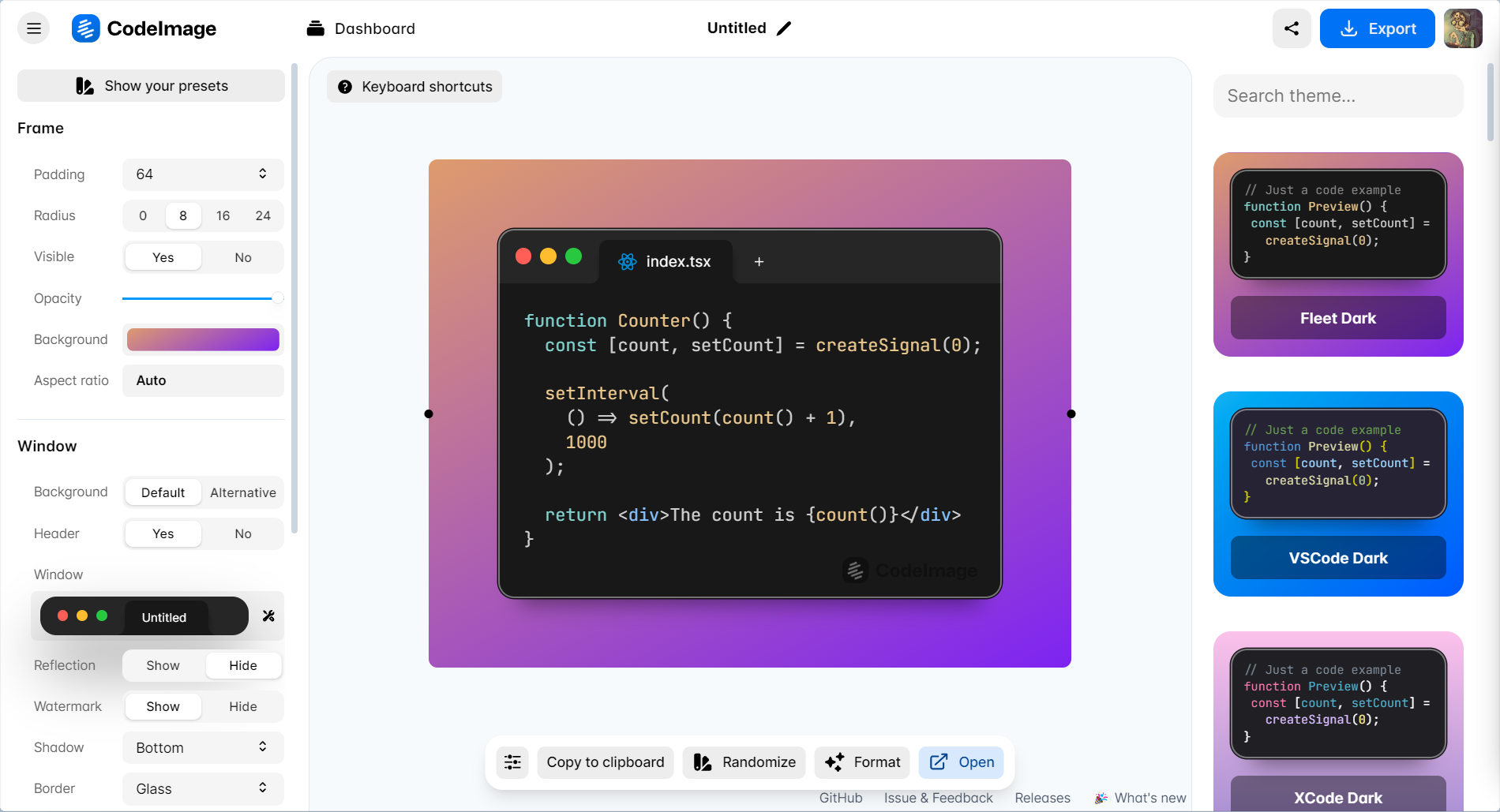1500x812 pixels.
Task: Click the share icon button
Action: pyautogui.click(x=1292, y=28)
